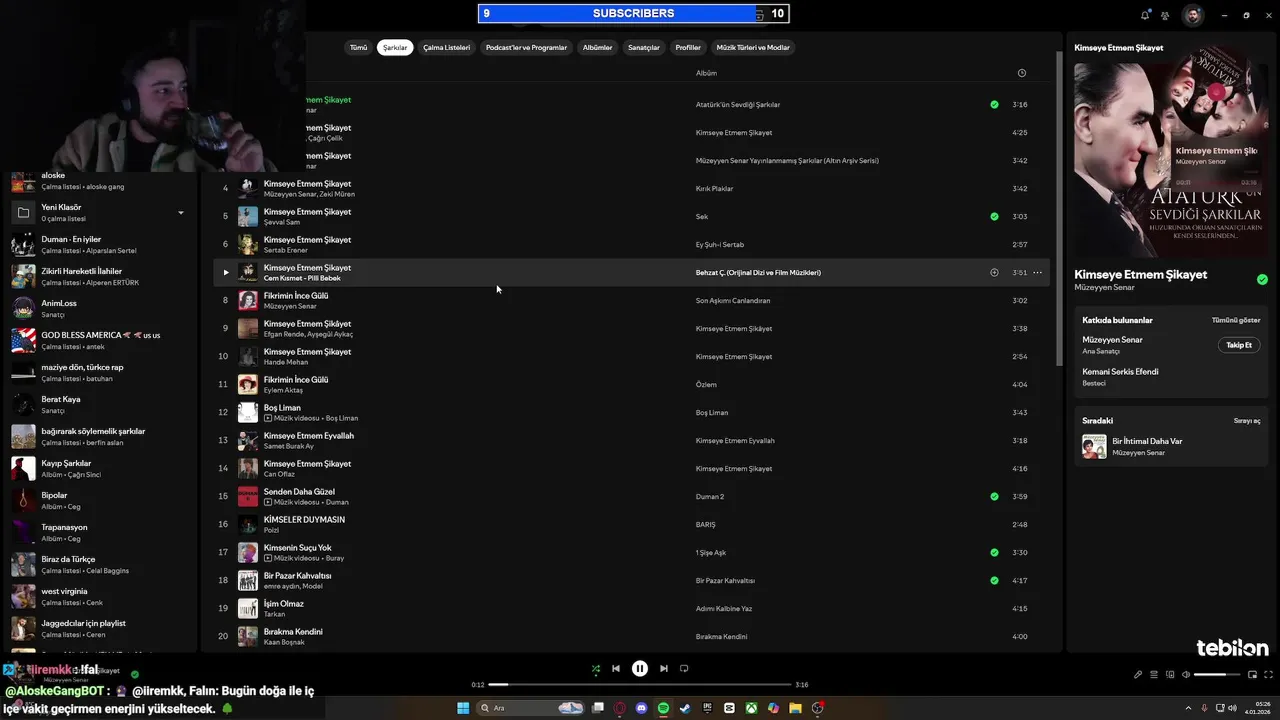The image size is (1280, 720).
Task: Open Müzik Türleri ve Modlar tab
Action: (x=753, y=47)
